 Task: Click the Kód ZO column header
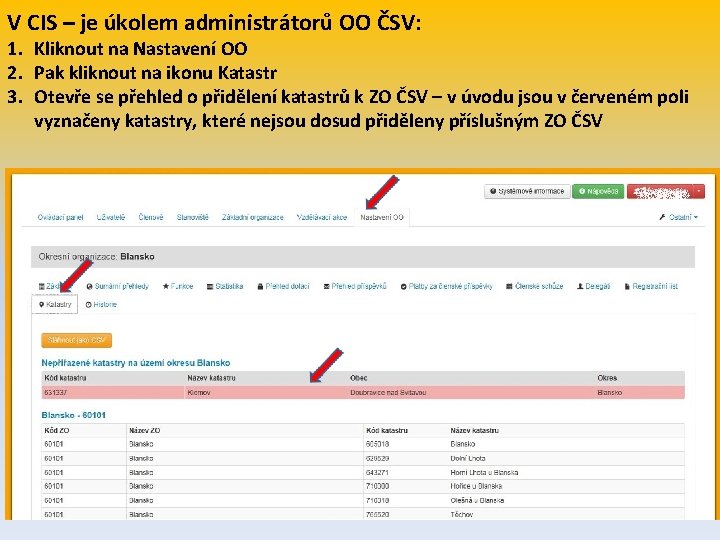[x=57, y=430]
